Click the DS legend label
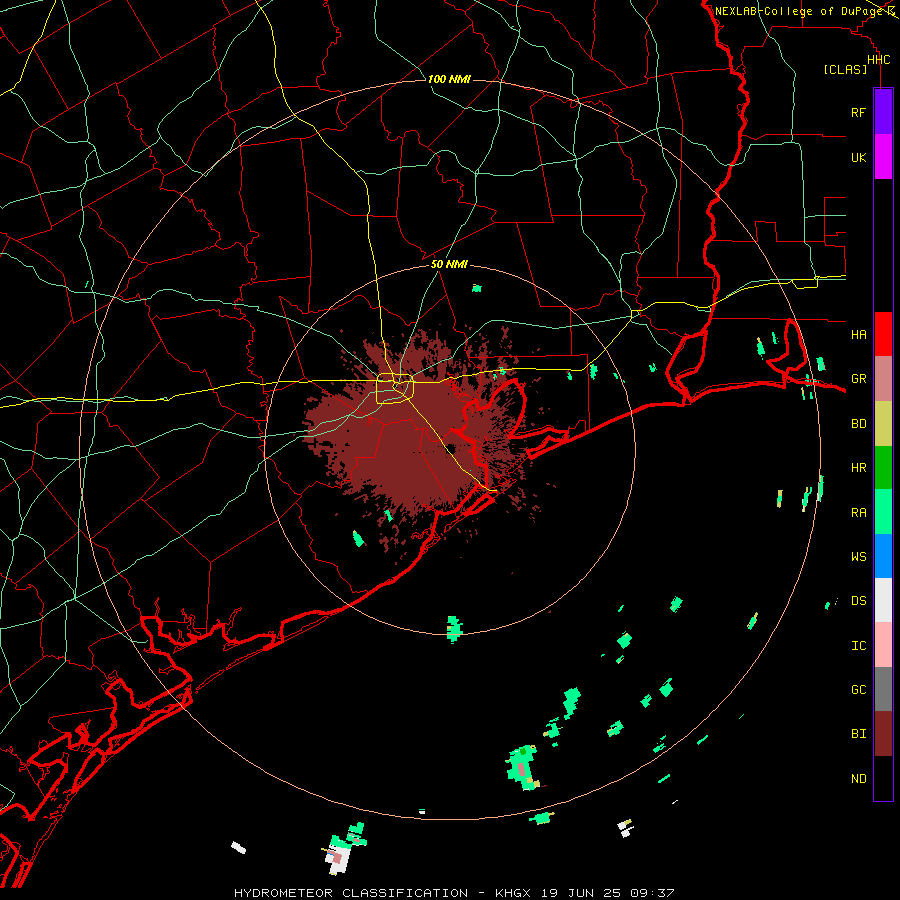900x900 pixels. point(858,601)
